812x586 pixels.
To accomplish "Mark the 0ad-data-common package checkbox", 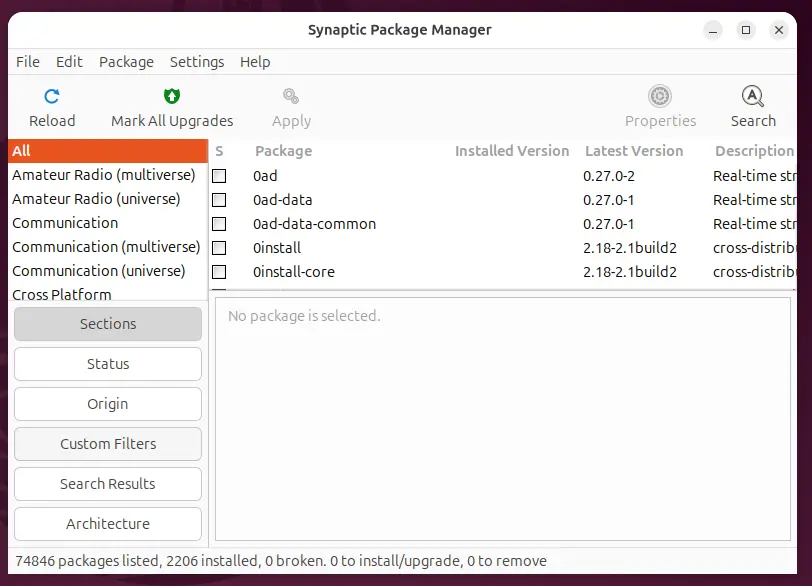I will [219, 224].
